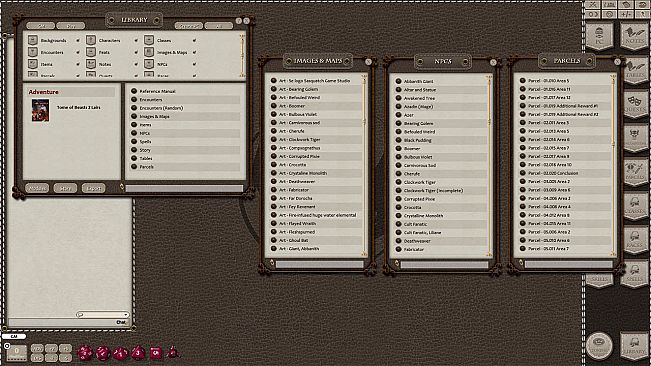Click the modifier stack box showing 0

17,353
